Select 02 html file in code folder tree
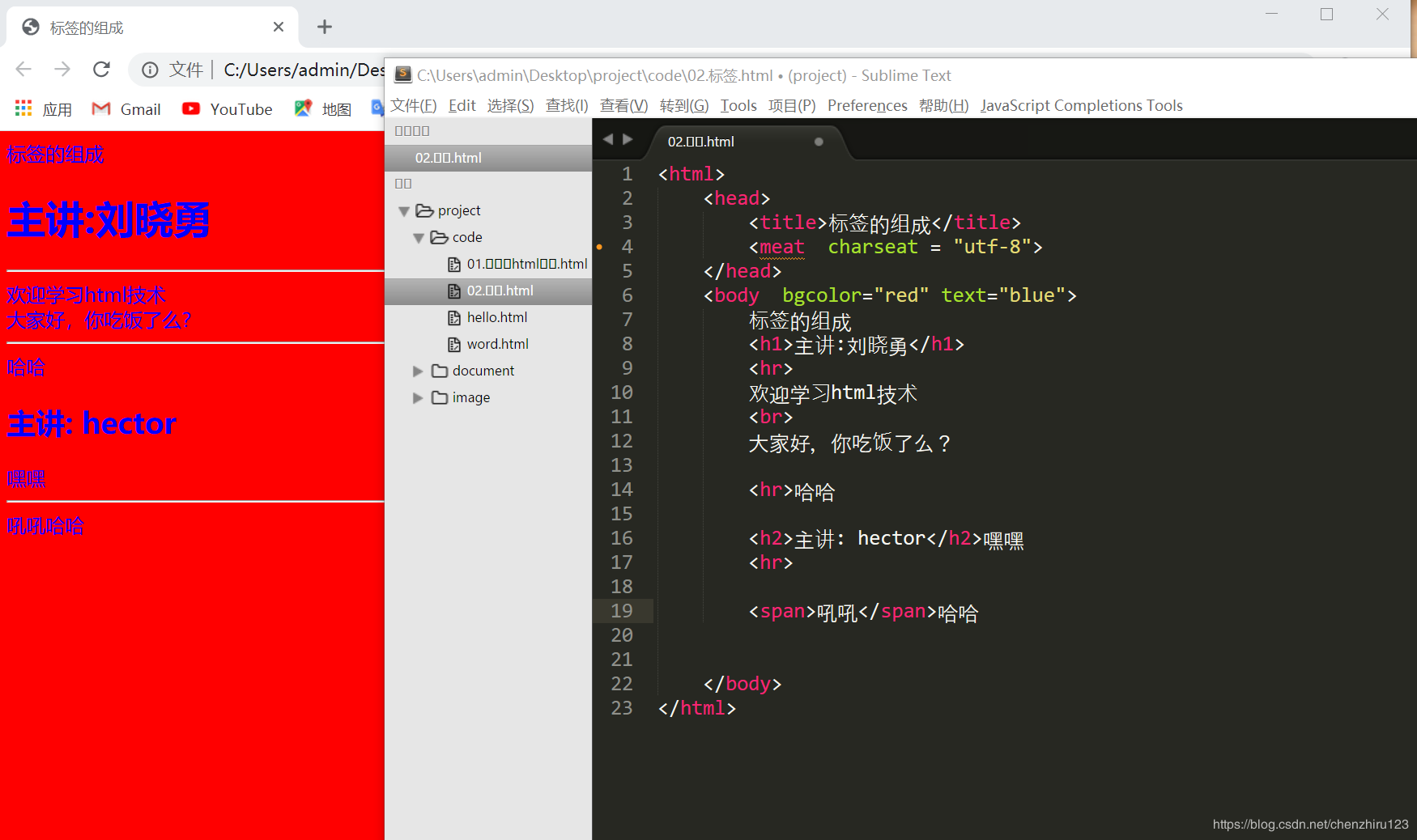 488,291
